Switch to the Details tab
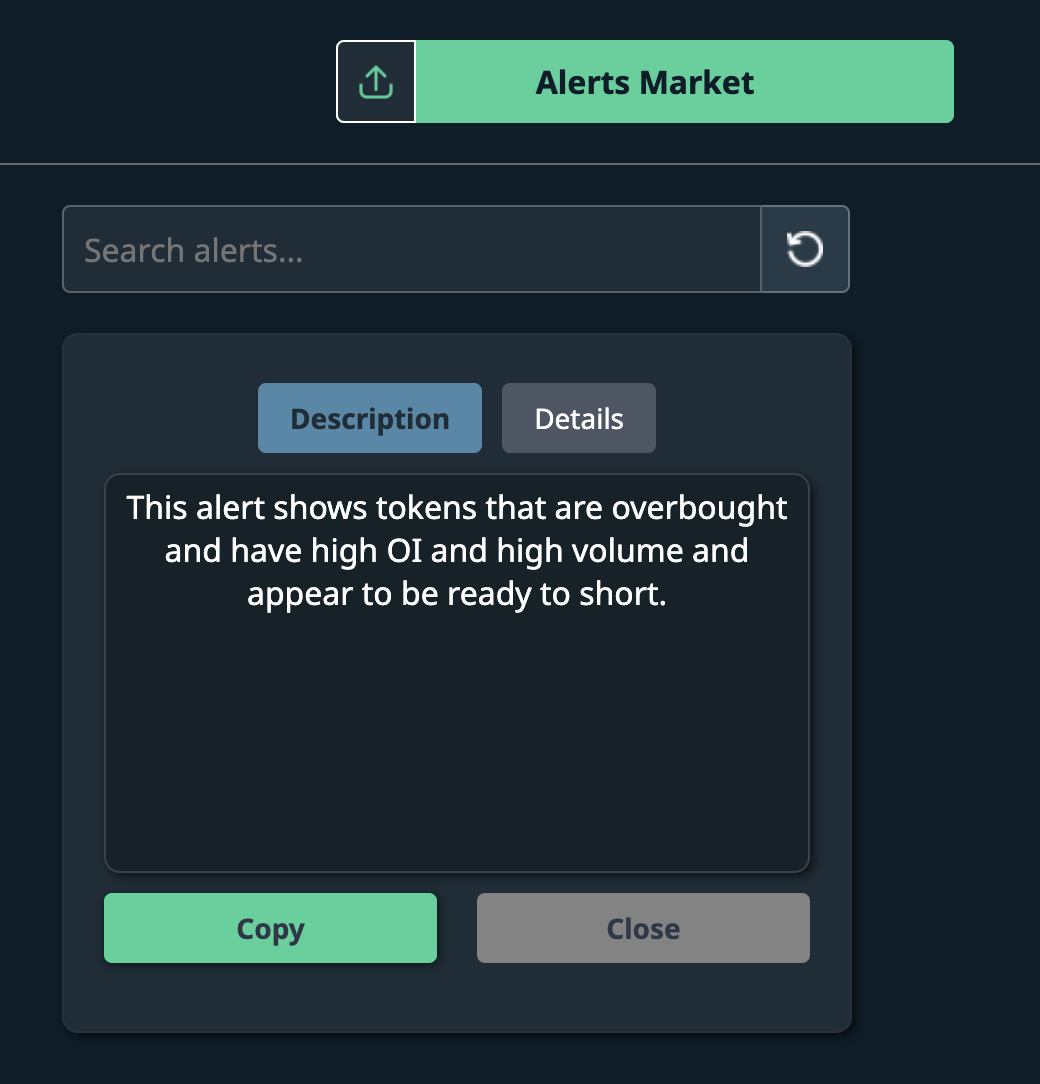This screenshot has width=1040, height=1084. point(579,418)
